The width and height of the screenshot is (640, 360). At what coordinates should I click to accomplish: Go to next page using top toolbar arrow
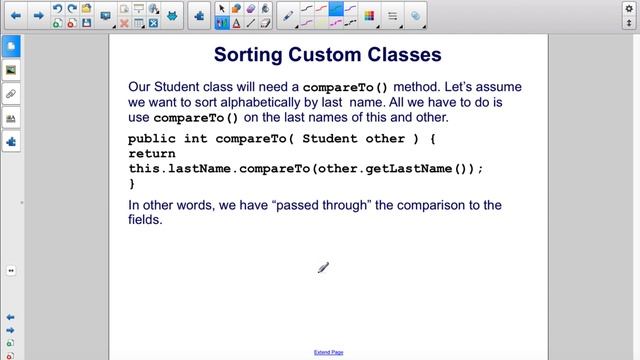[x=39, y=16]
